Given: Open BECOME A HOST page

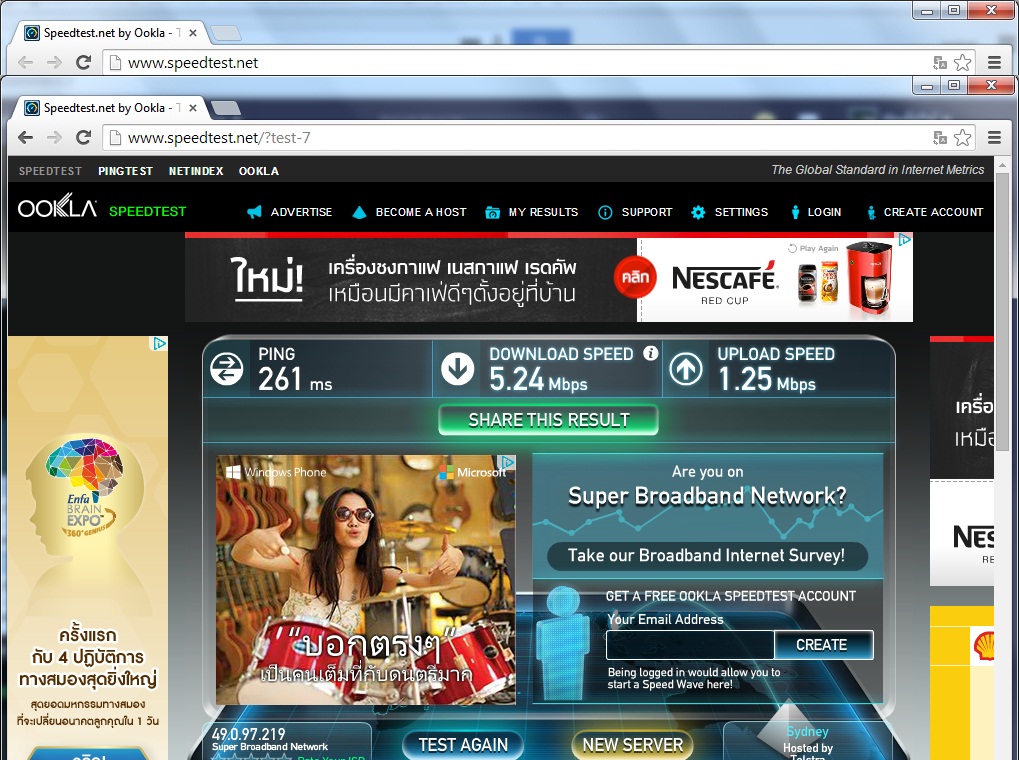Looking at the screenshot, I should (420, 212).
